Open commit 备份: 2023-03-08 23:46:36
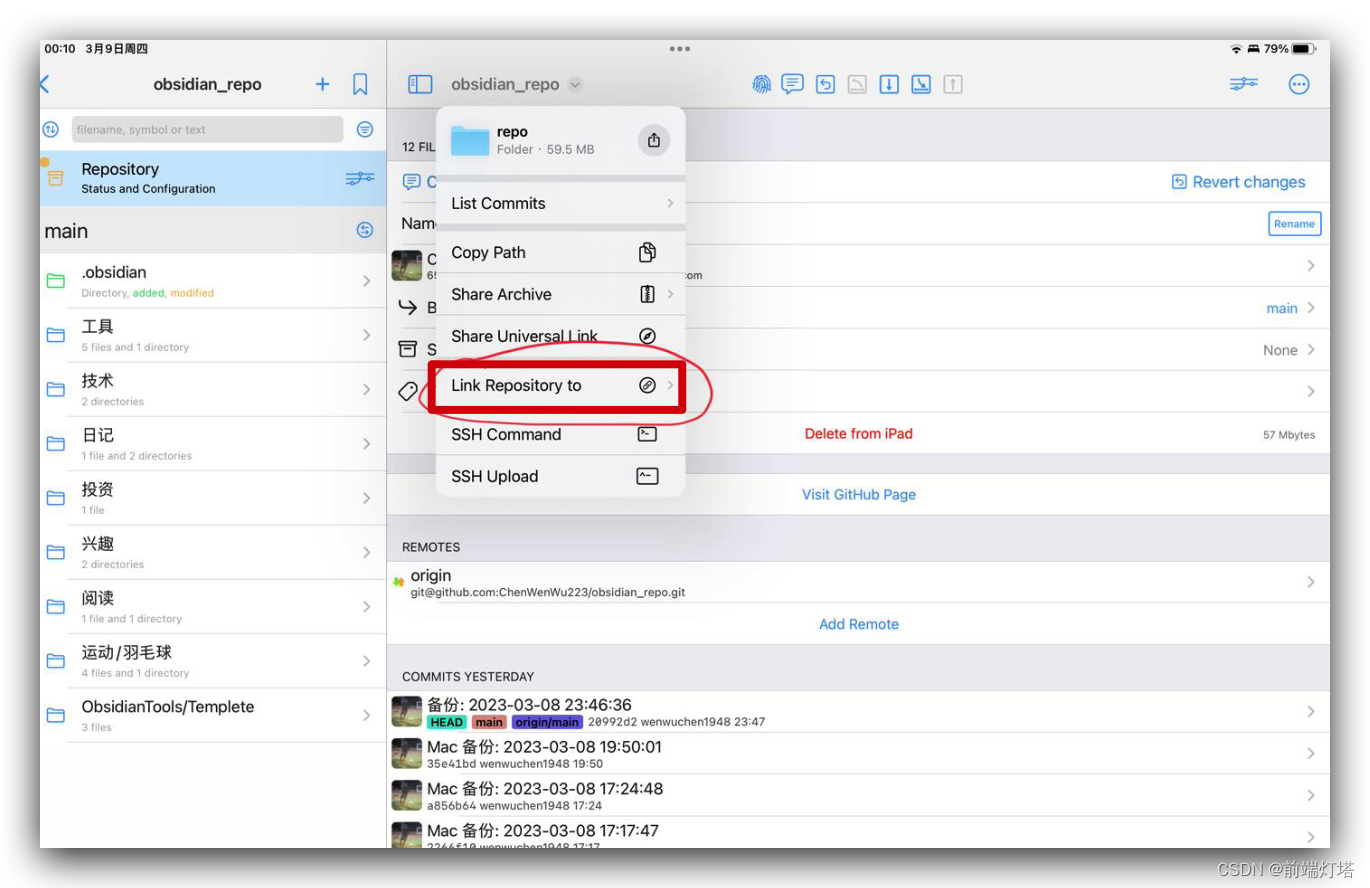The width and height of the screenshot is (1370, 888). pyautogui.click(x=858, y=712)
